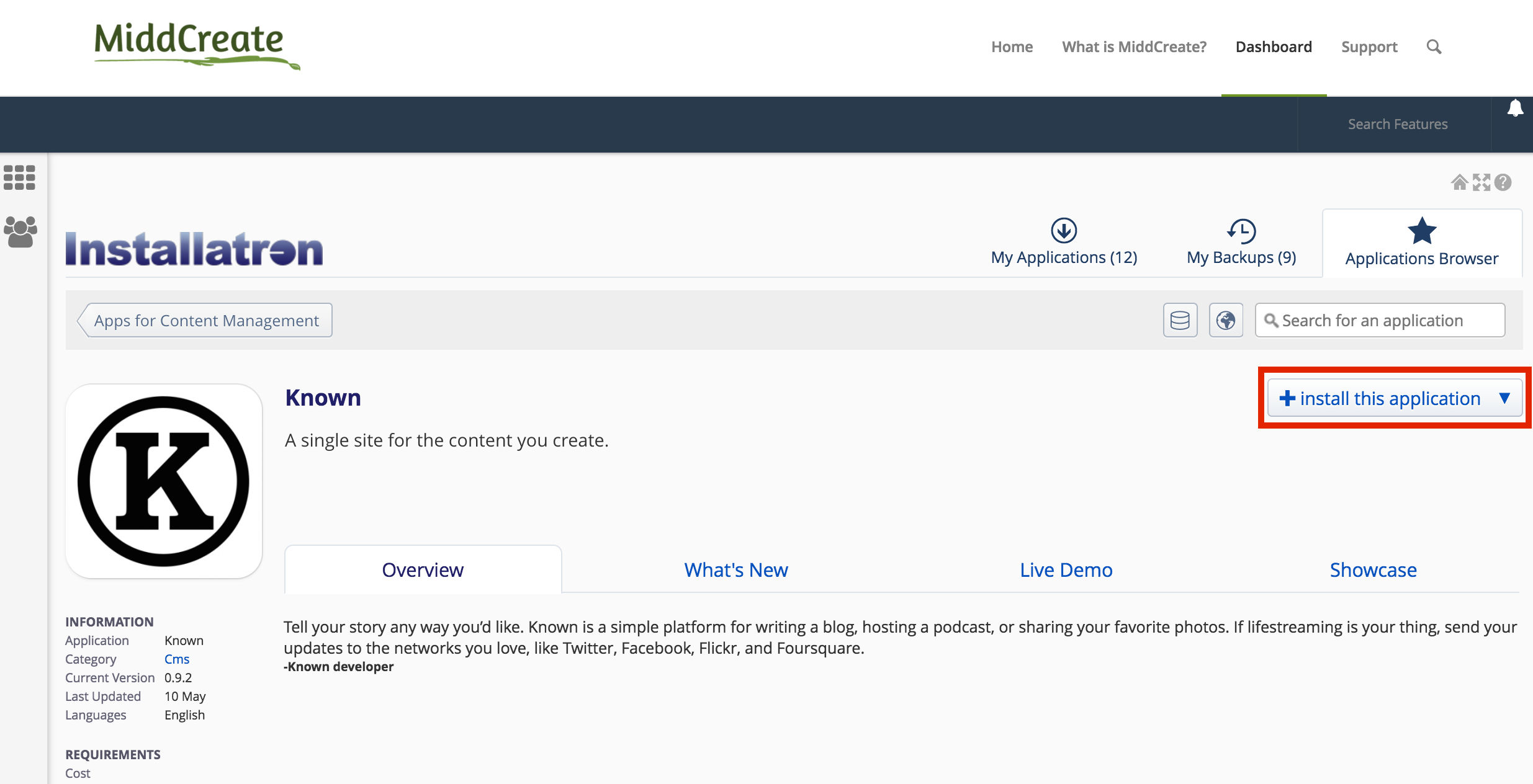Go back to Apps for Content Management
The width and height of the screenshot is (1533, 784).
tap(205, 321)
